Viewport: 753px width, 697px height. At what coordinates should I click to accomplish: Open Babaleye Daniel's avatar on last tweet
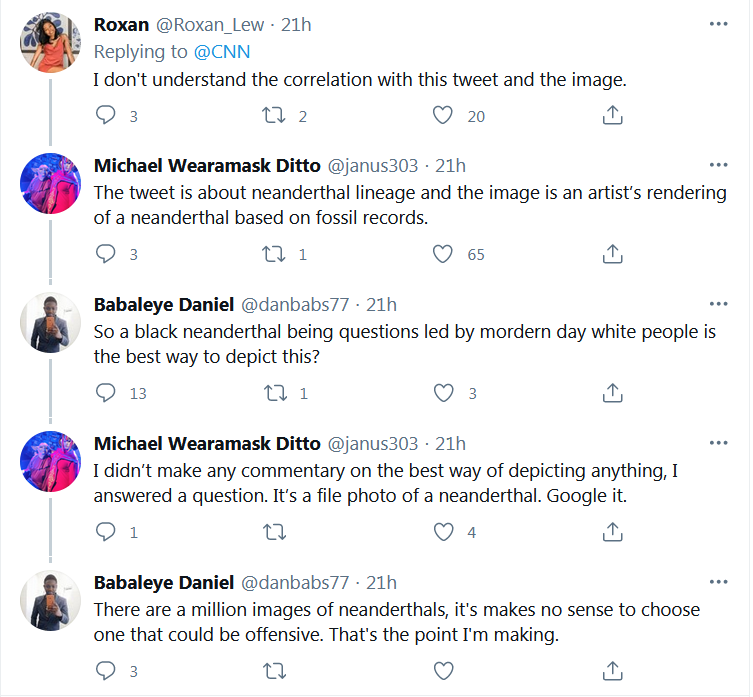click(x=50, y=600)
